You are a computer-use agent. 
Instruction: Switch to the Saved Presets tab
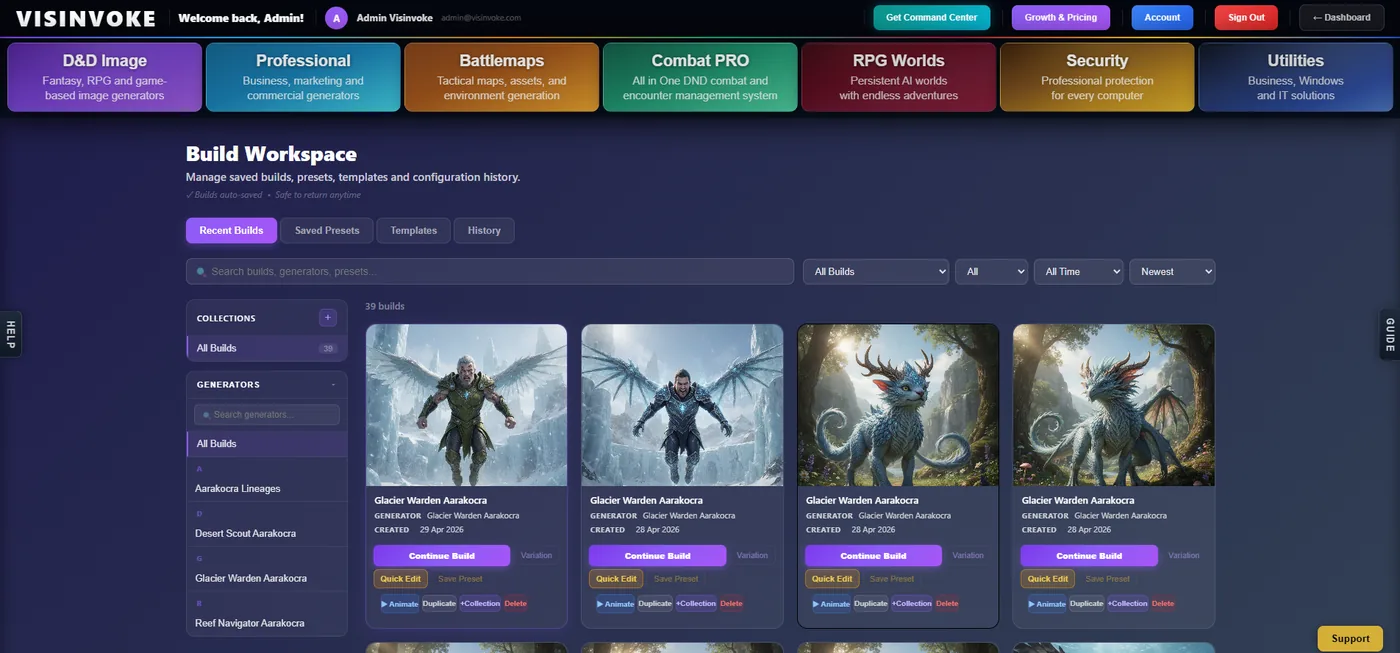pyautogui.click(x=327, y=230)
